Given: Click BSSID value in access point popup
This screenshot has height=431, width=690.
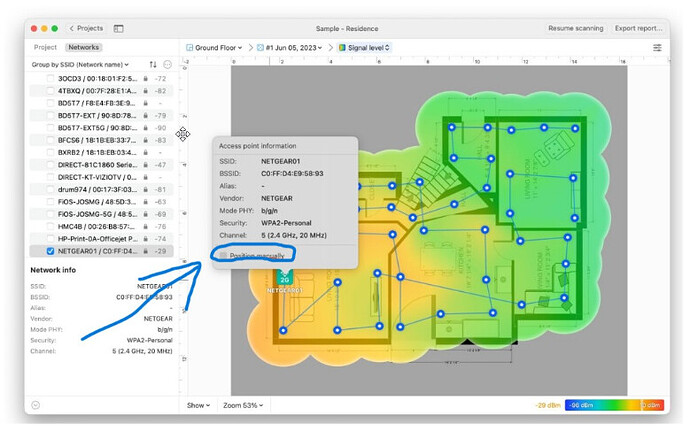Looking at the screenshot, I should [x=292, y=173].
